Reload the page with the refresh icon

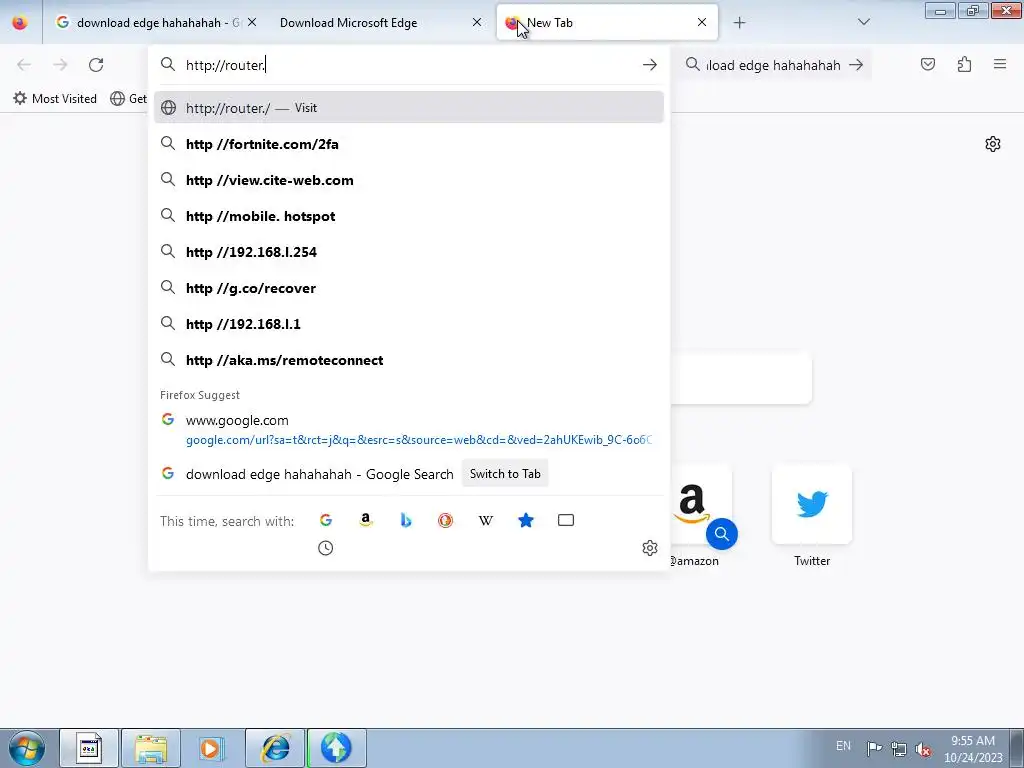96,65
